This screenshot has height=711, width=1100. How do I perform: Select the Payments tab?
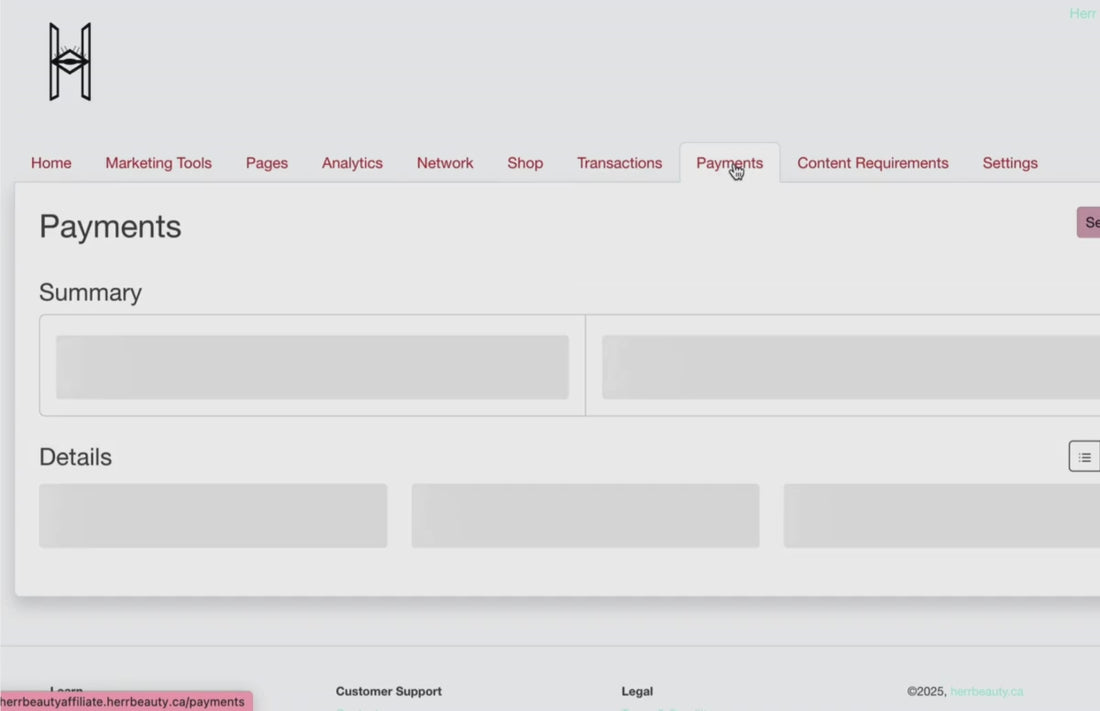730,163
